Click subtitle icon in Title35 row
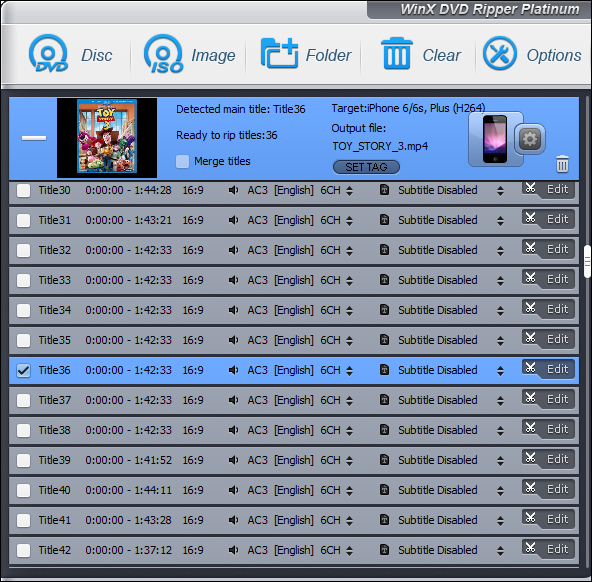Screen dimensions: 592x582 click(384, 340)
